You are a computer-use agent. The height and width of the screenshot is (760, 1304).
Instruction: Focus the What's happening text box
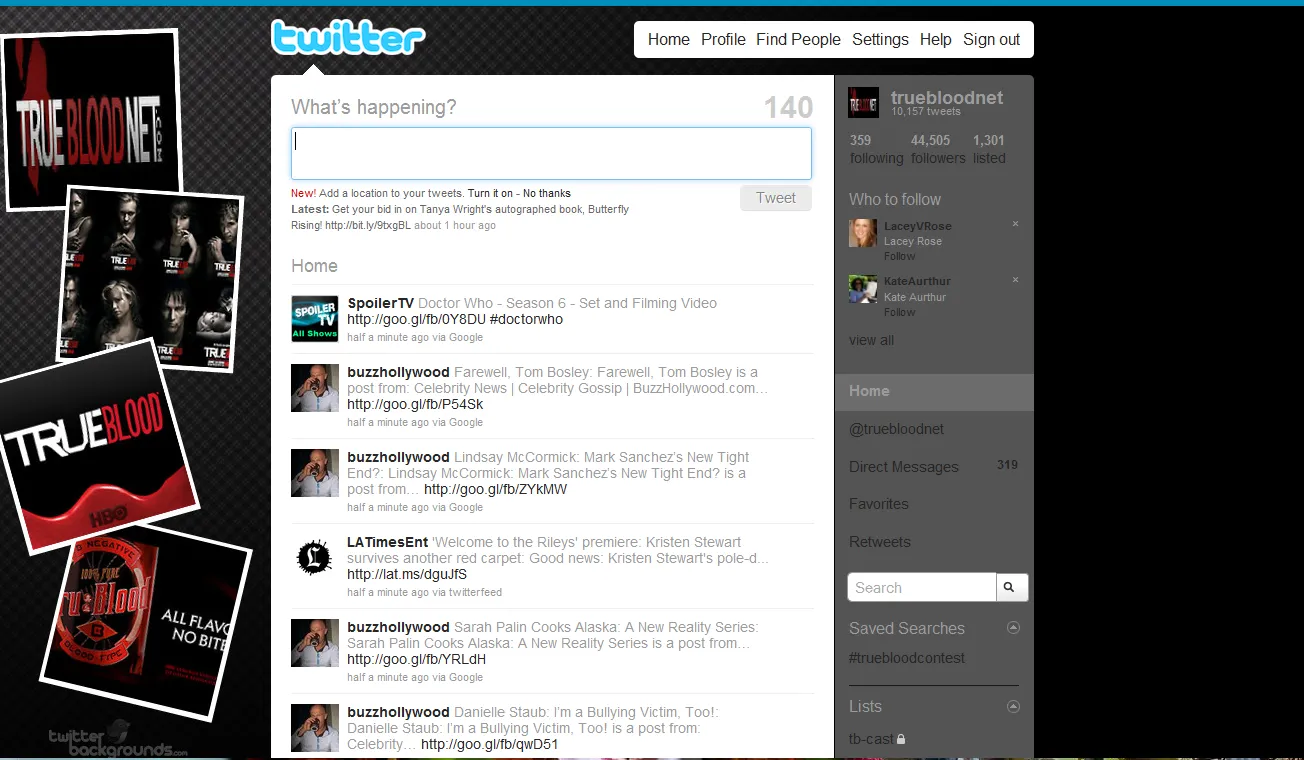(x=551, y=153)
